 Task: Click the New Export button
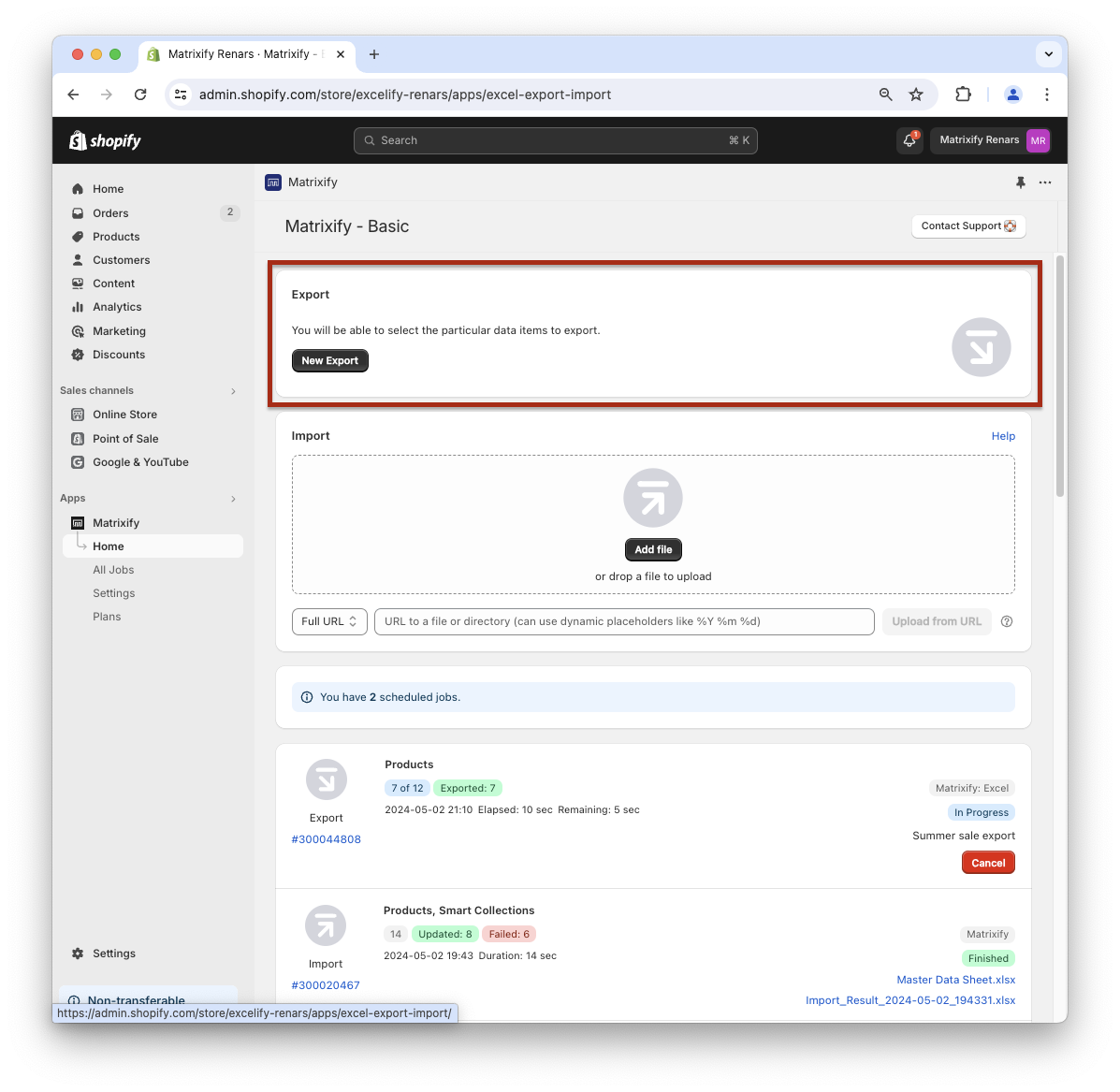pos(330,361)
